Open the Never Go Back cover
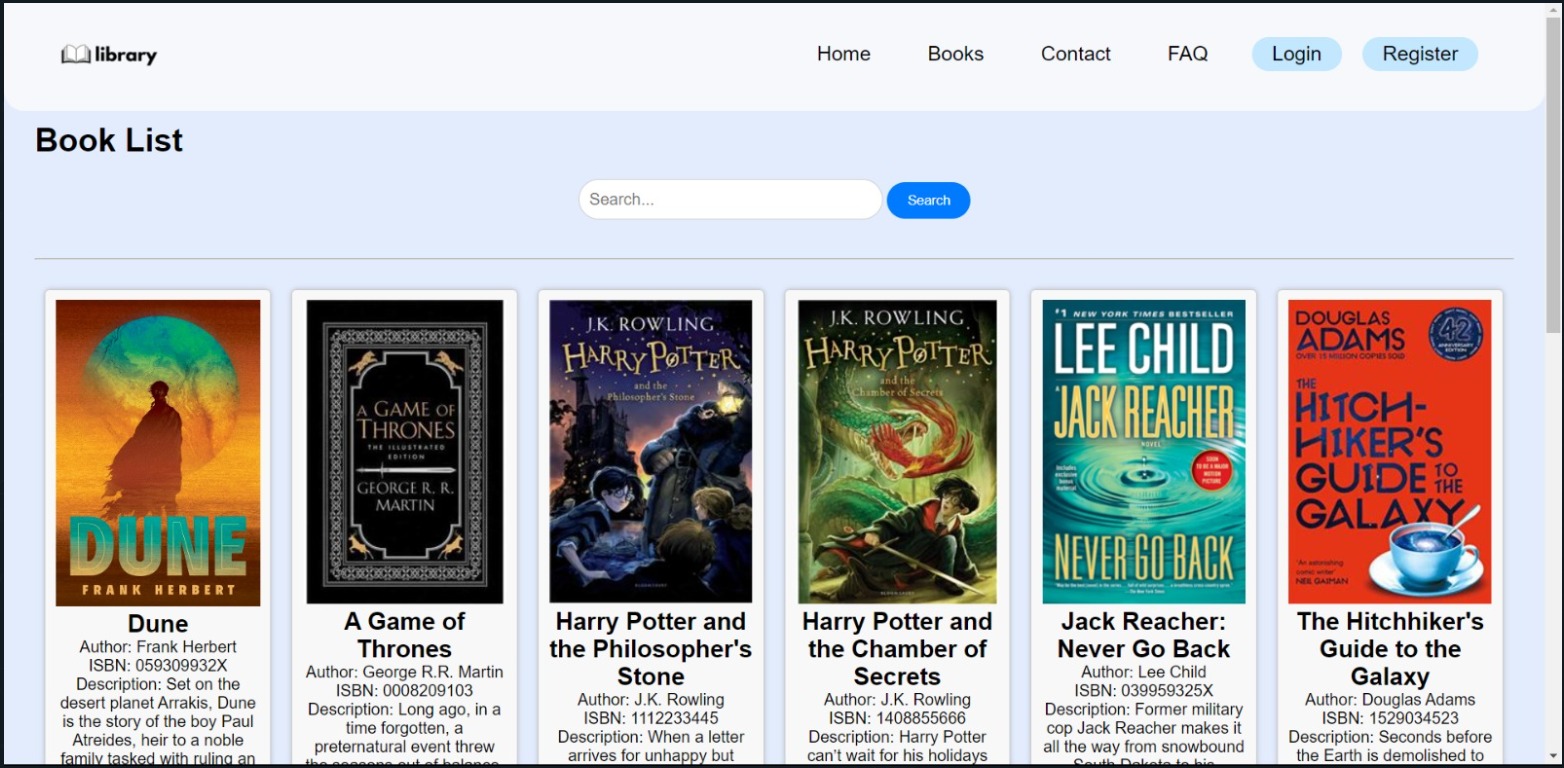 [x=1144, y=452]
